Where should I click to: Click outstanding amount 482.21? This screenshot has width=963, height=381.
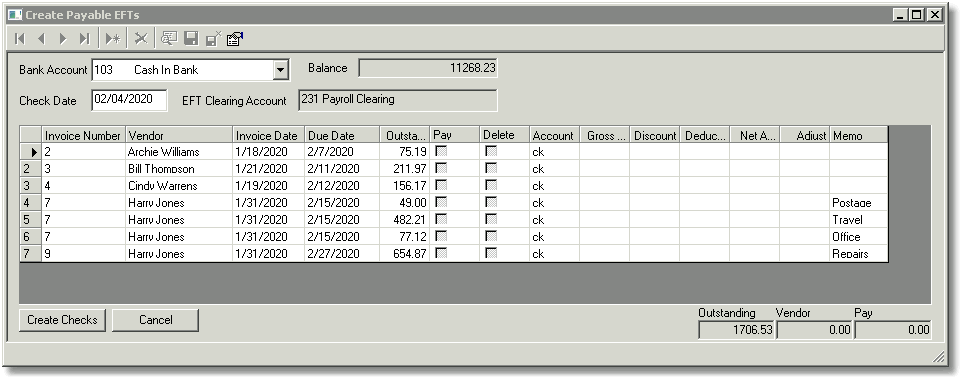click(404, 219)
